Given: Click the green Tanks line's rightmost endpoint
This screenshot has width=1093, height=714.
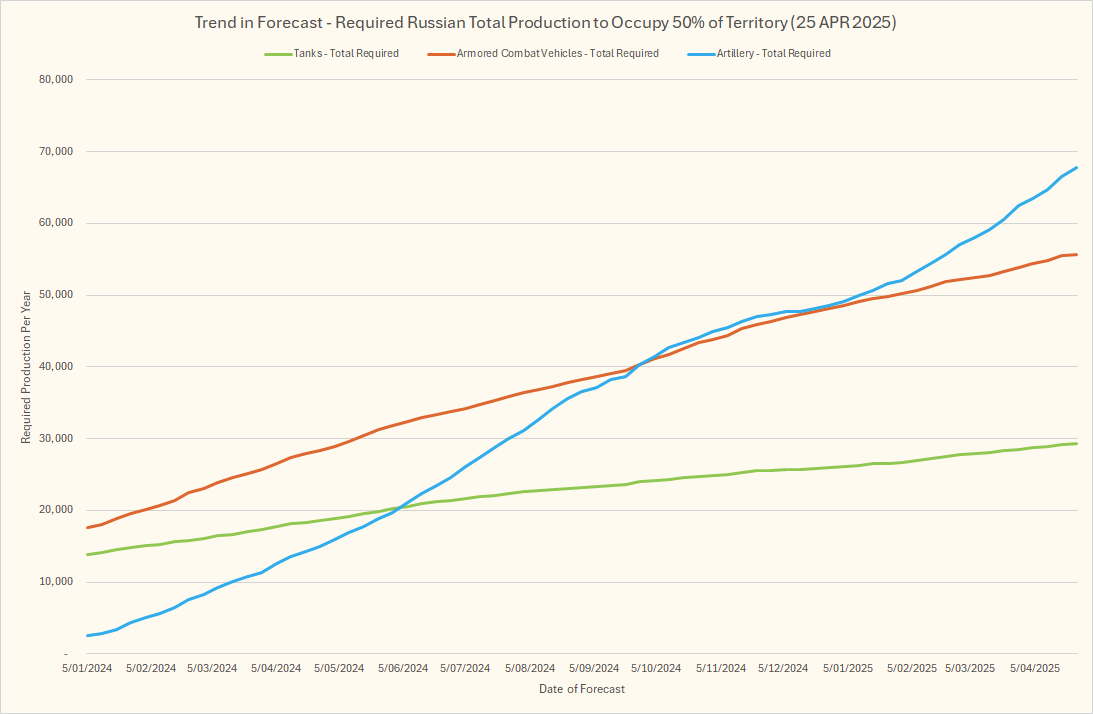Looking at the screenshot, I should (1076, 443).
